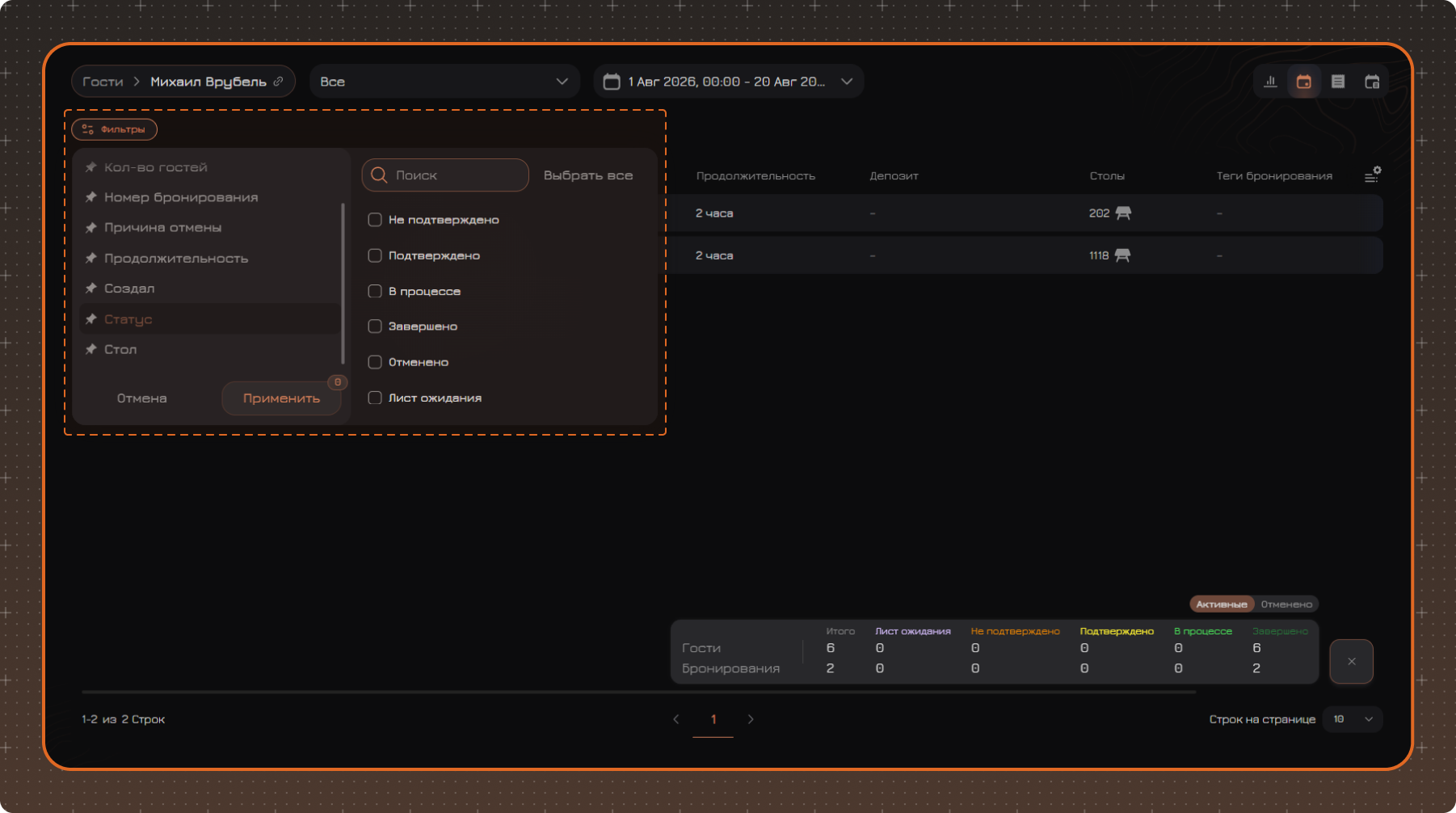Open the 1 Авг 2026 date range dropdown

point(729,82)
